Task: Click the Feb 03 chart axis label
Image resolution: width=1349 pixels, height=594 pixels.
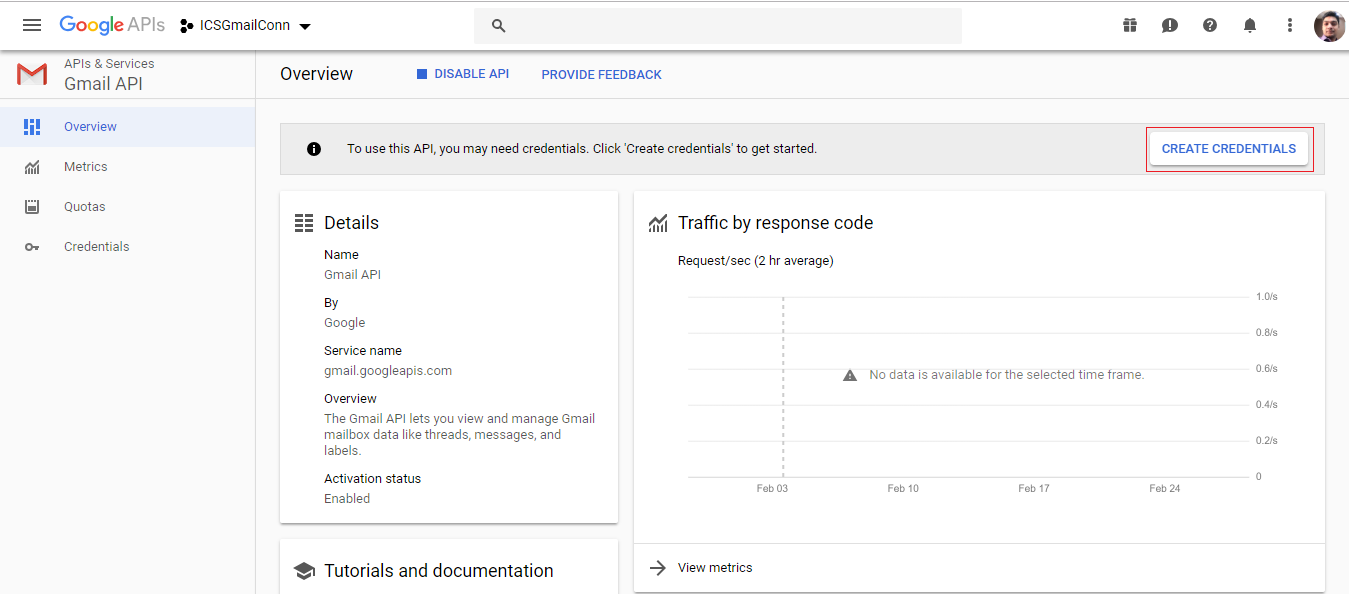Action: (x=772, y=488)
